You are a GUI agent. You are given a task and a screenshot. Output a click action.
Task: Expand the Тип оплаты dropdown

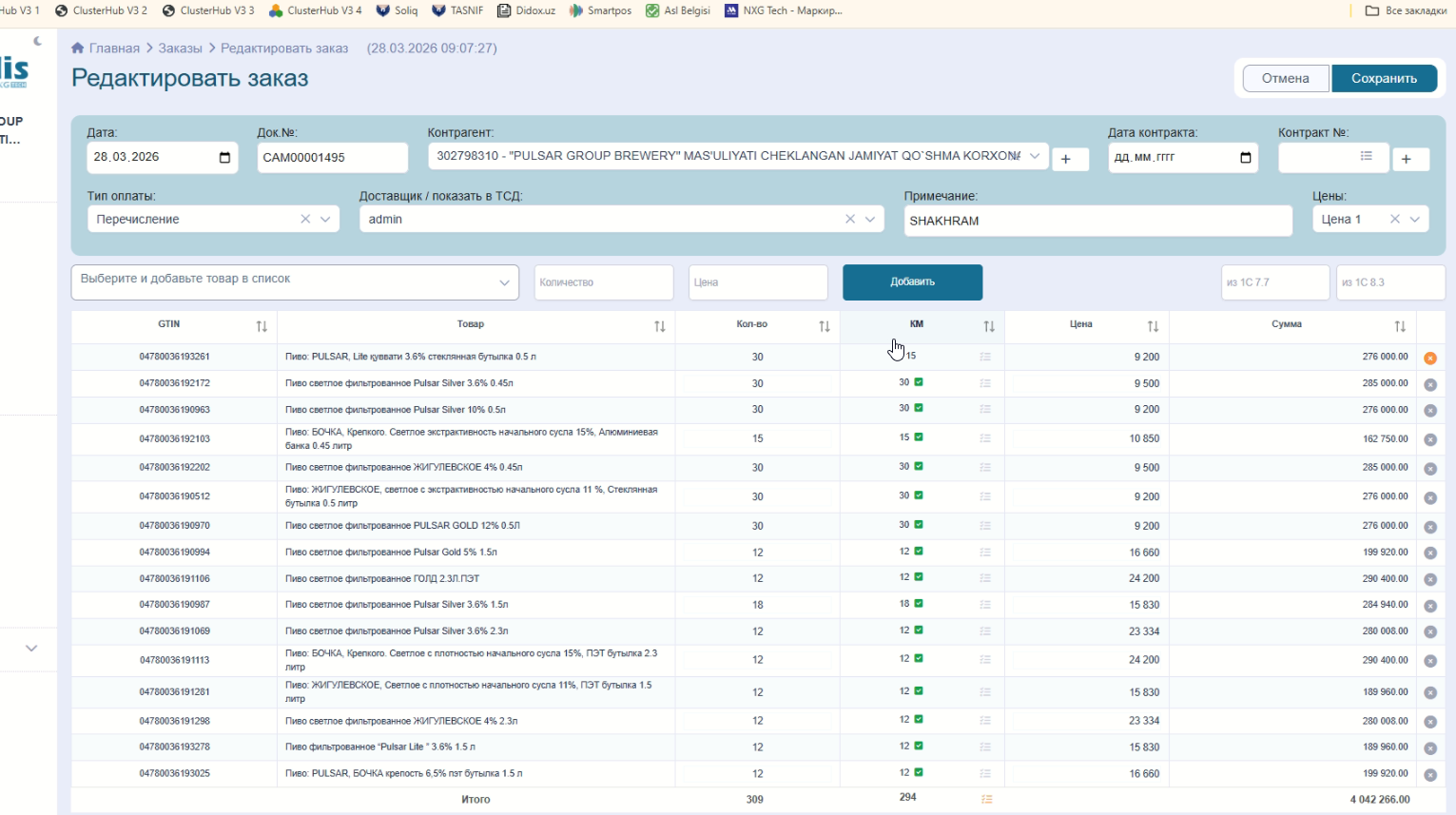(325, 220)
